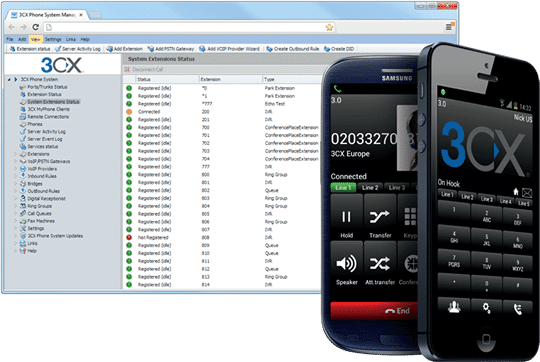Open the Settings menu
The image size is (540, 362).
point(53,39)
